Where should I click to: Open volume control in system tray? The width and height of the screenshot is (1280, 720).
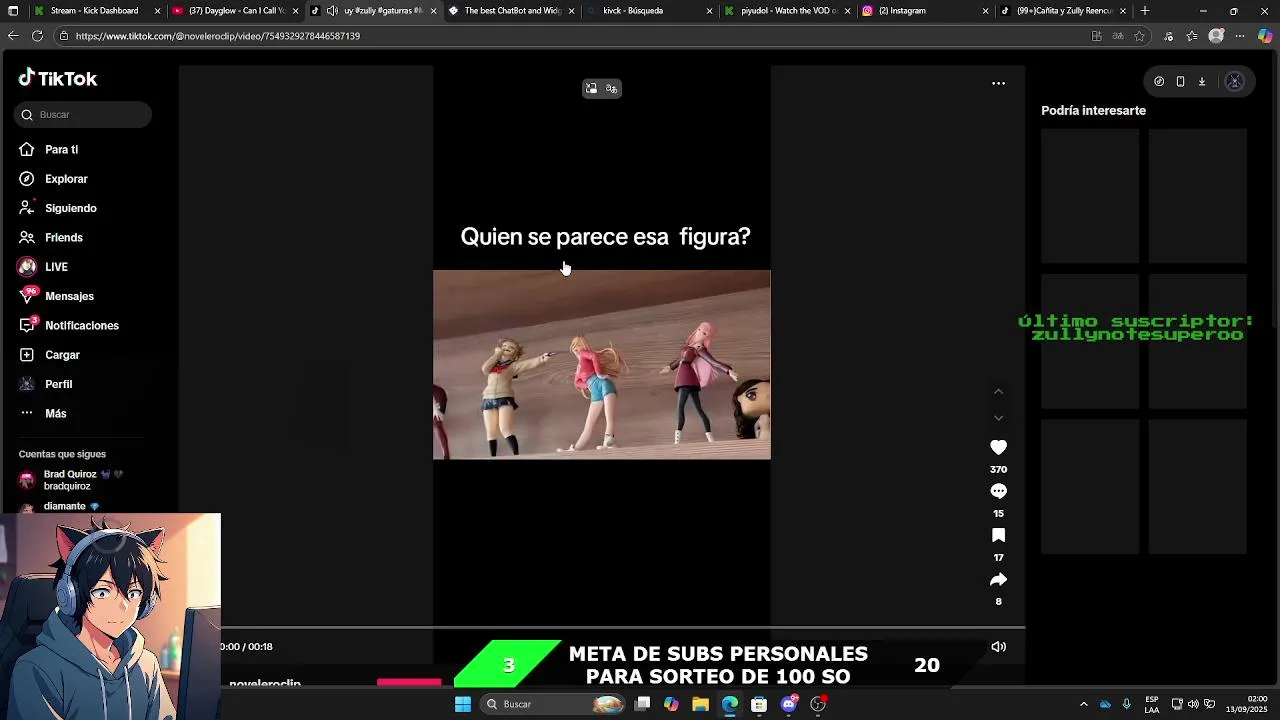(1193, 704)
